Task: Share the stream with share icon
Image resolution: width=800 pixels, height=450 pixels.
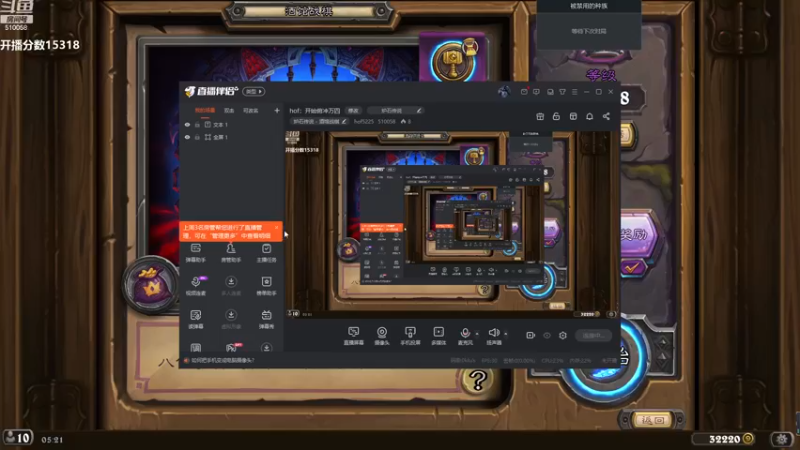Action: click(606, 116)
